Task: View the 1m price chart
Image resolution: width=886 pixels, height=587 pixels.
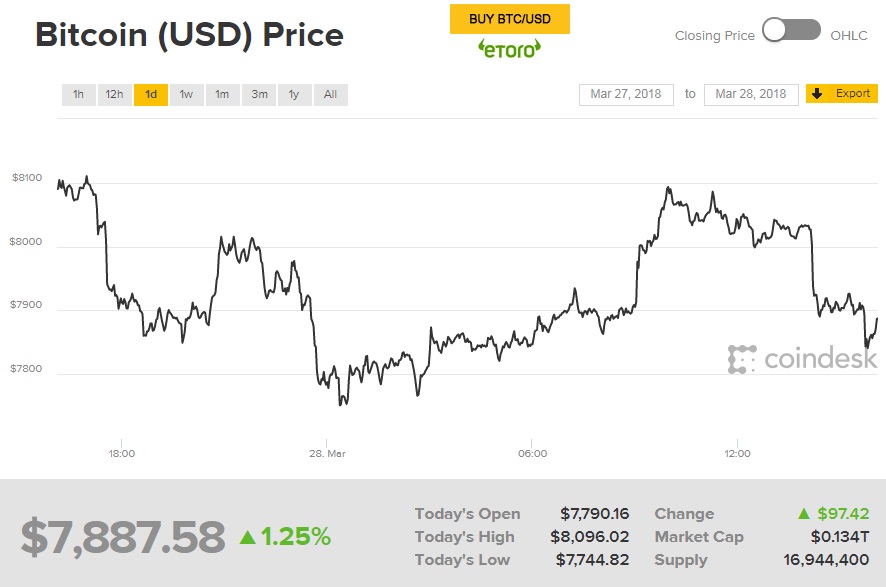Action: 222,93
